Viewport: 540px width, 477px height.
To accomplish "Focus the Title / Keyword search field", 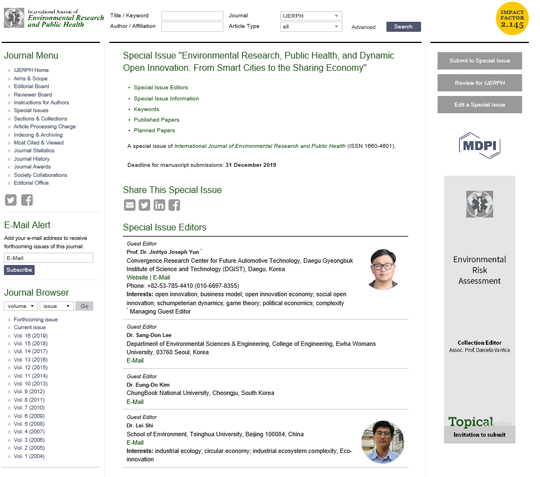I will click(192, 16).
